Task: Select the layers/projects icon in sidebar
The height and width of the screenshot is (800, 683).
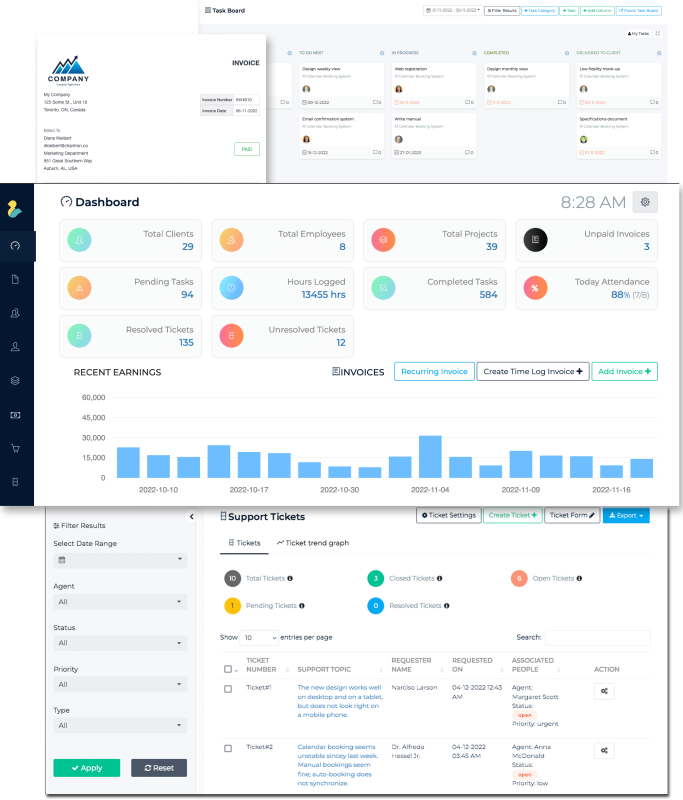Action: click(x=16, y=381)
